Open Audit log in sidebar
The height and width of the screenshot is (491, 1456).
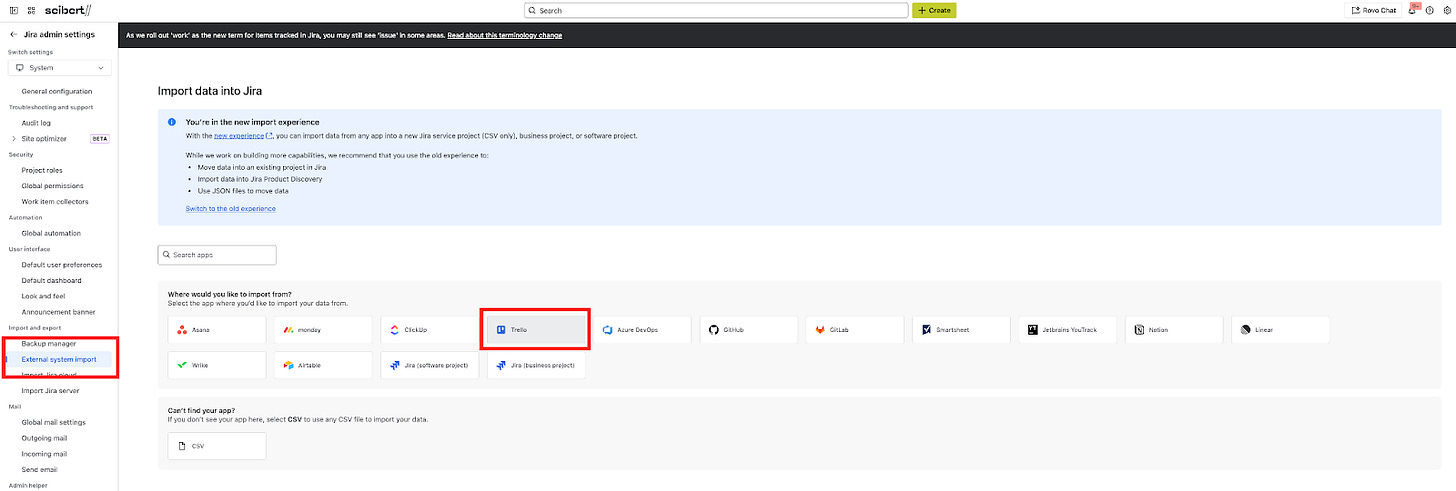point(36,123)
